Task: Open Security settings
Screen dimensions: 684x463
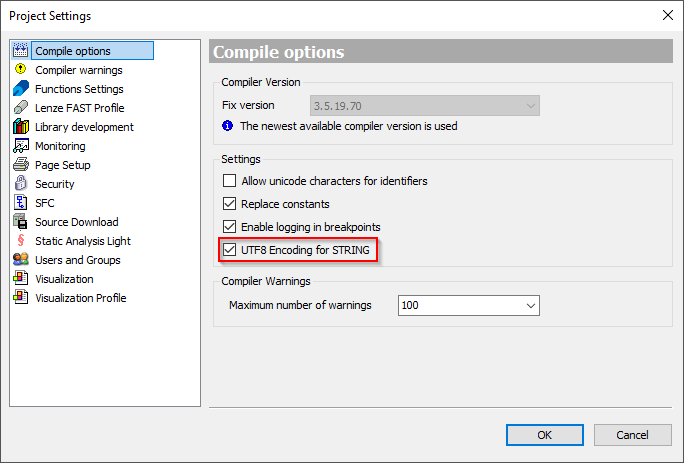Action: point(55,184)
